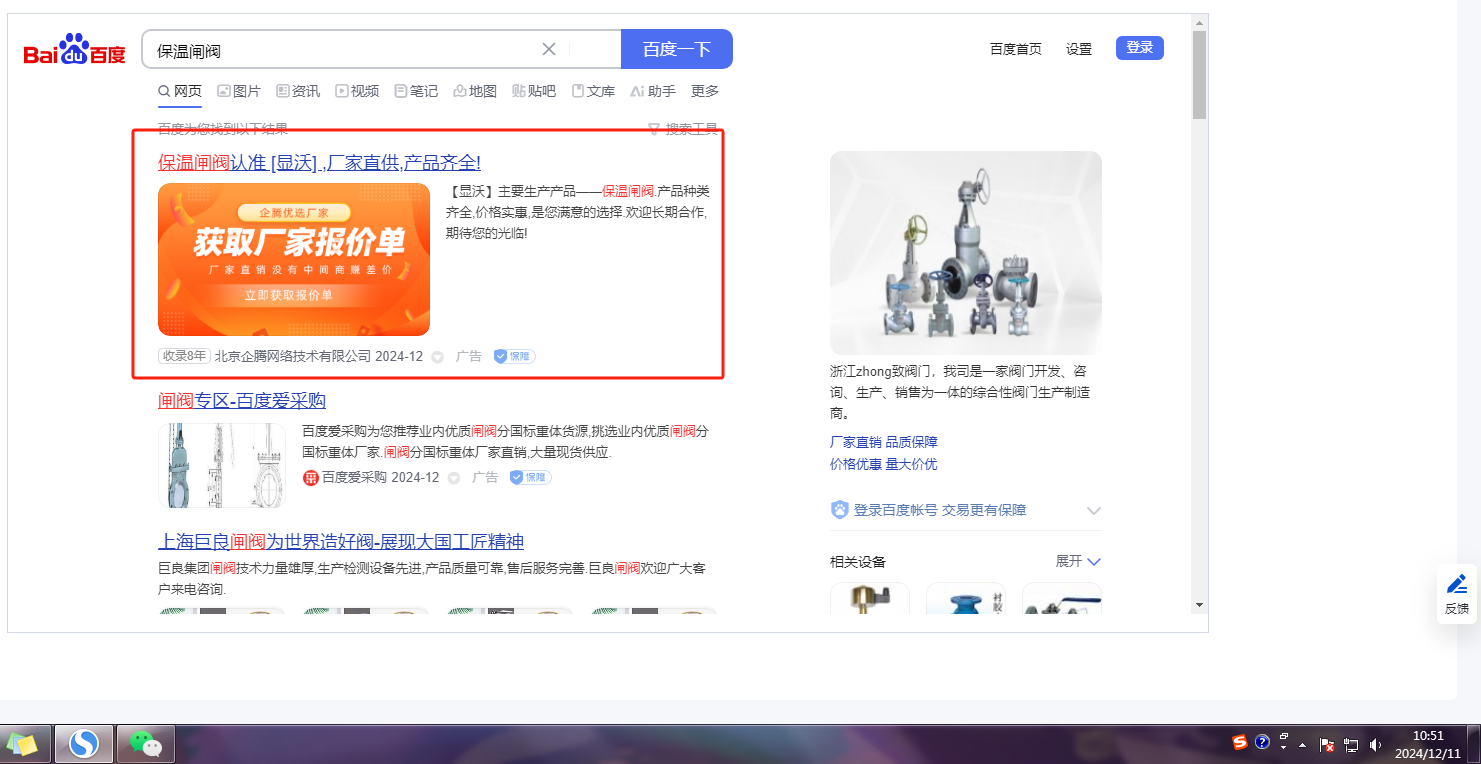The image size is (1481, 764).
Task: Open the brass valve thumbnail under 相关设备
Action: coord(870,597)
